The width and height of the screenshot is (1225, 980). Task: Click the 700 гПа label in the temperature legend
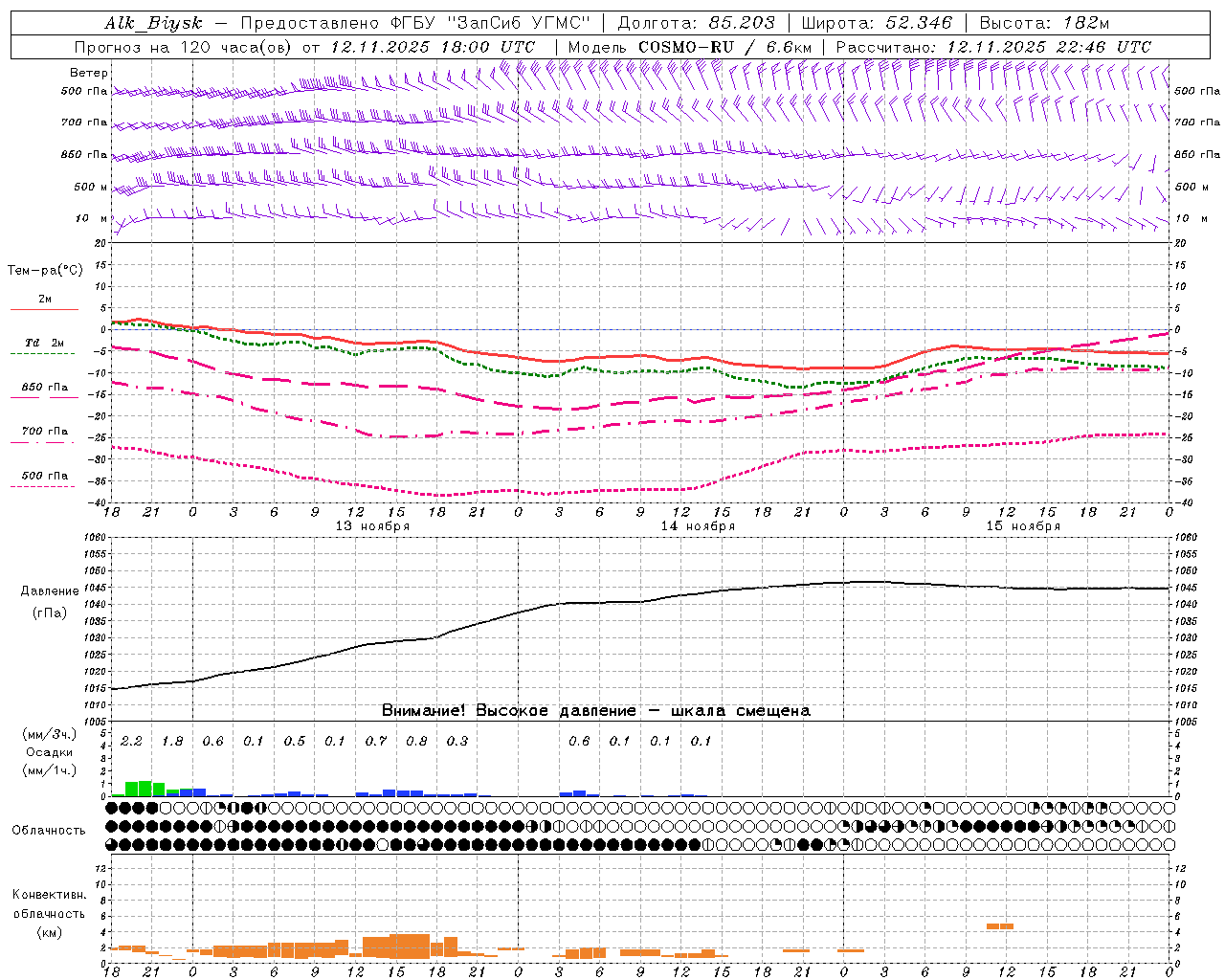44,431
